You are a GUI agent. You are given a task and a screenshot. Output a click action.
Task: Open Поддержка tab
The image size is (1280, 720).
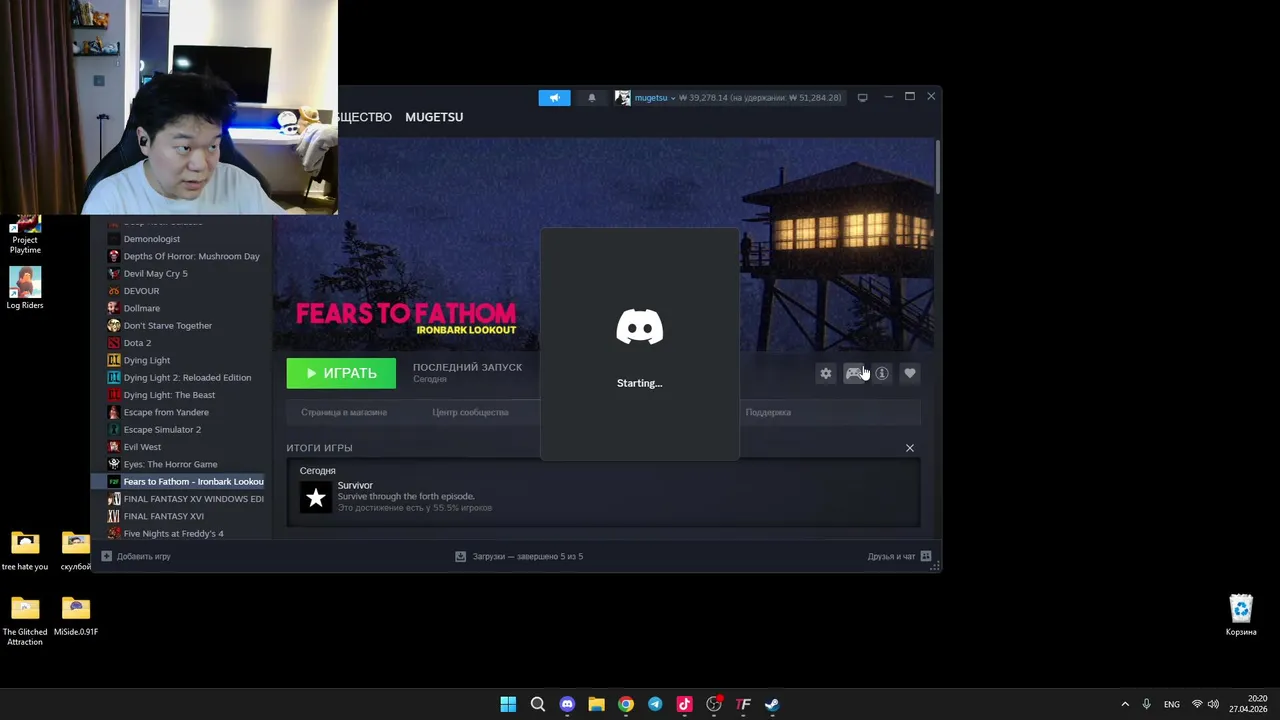click(768, 412)
